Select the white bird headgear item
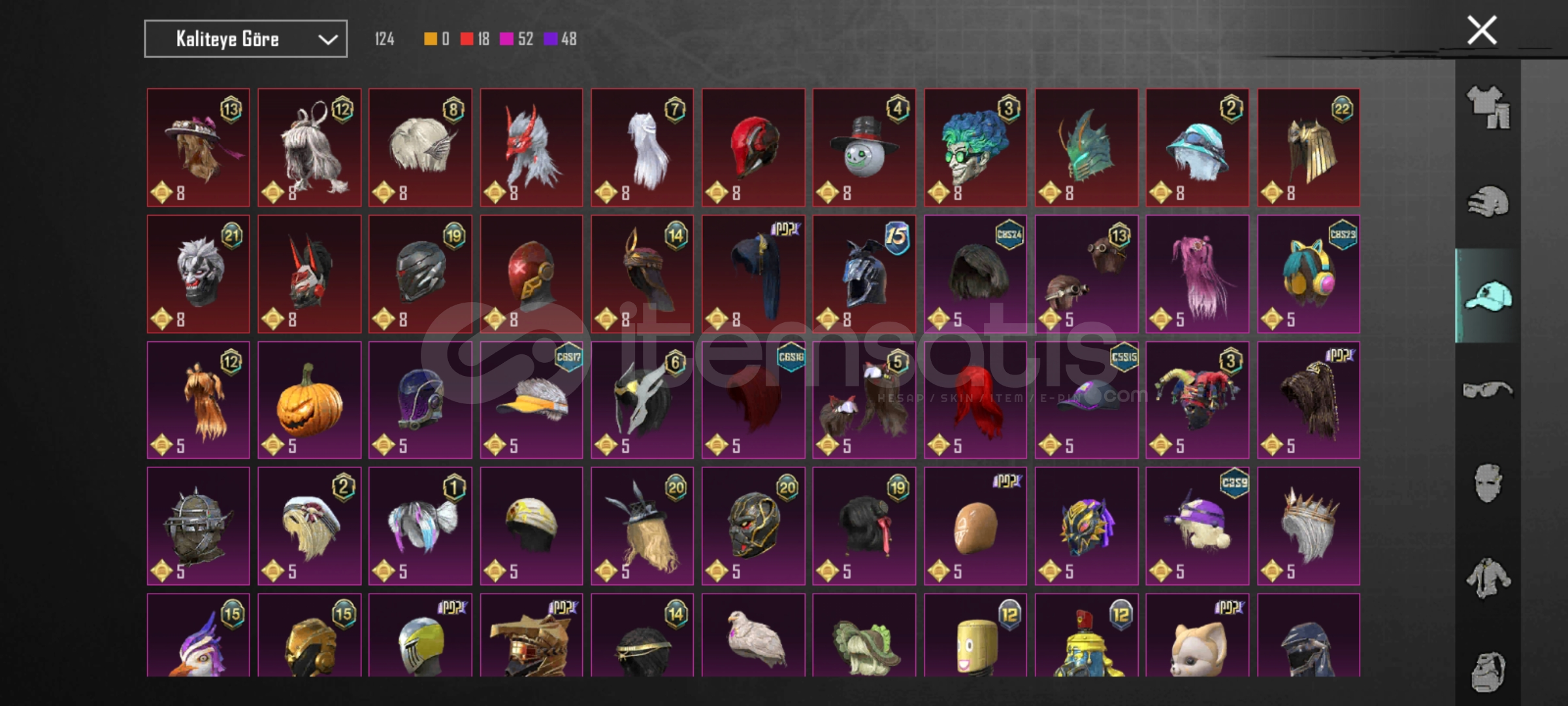The image size is (1568, 706). click(x=753, y=635)
